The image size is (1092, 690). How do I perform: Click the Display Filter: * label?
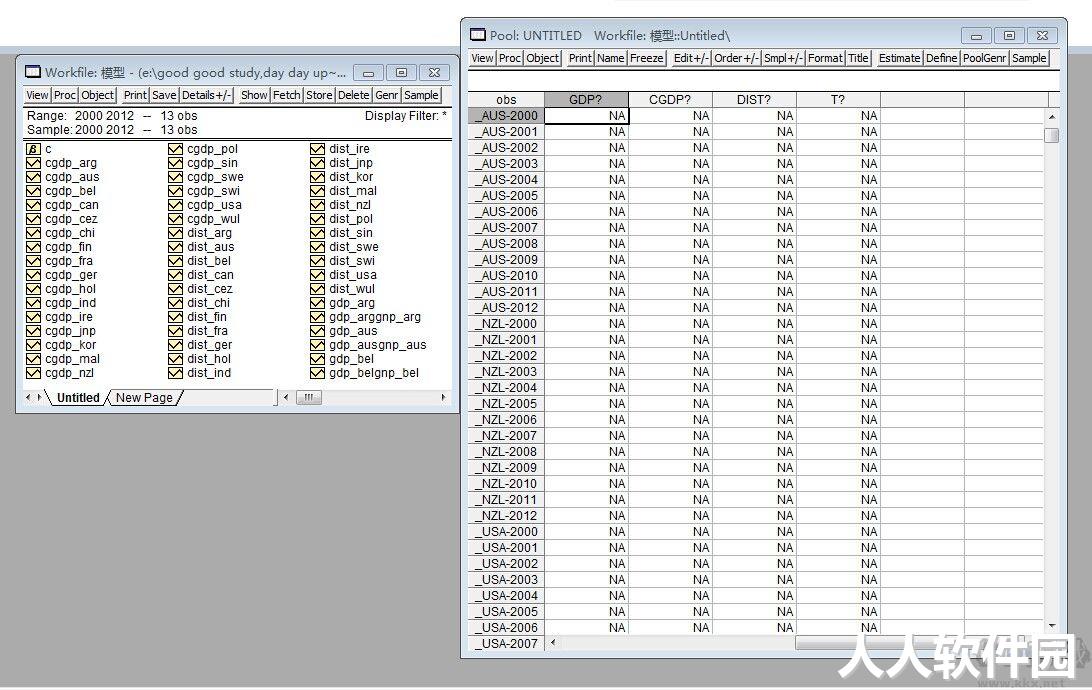coord(405,116)
